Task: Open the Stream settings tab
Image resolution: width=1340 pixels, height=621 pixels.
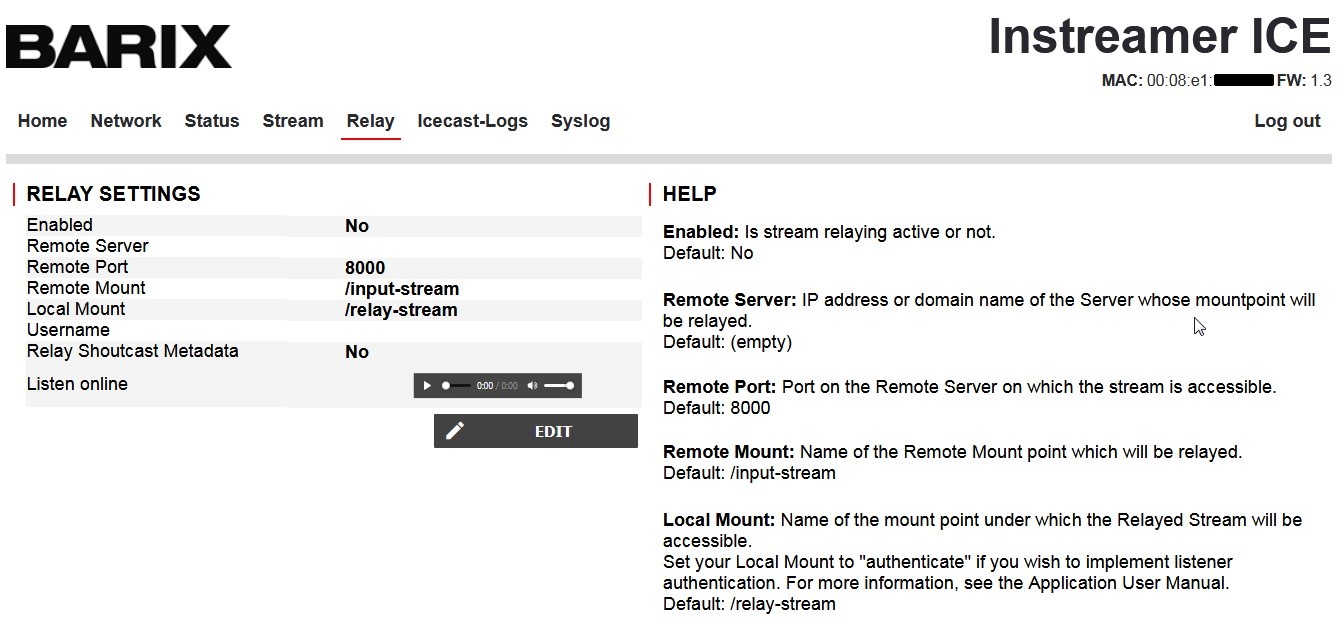Action: 292,121
